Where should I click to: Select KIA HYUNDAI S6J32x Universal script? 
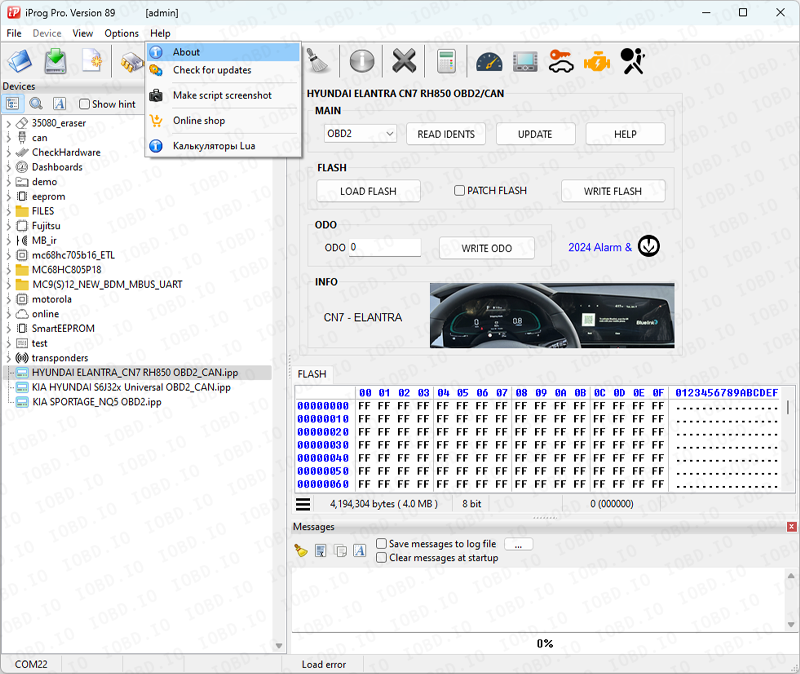pos(131,387)
